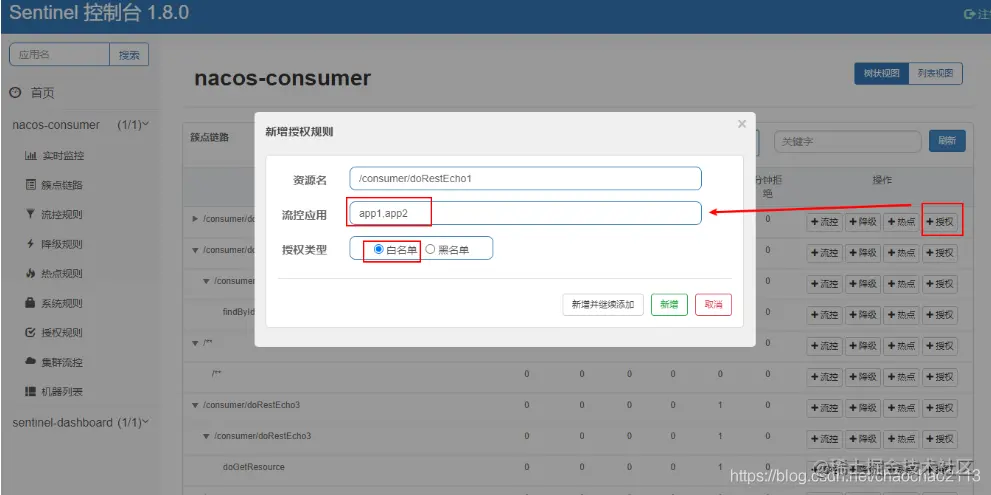
Task: Click the bar chart icon for 实时监控
Action: pos(30,156)
